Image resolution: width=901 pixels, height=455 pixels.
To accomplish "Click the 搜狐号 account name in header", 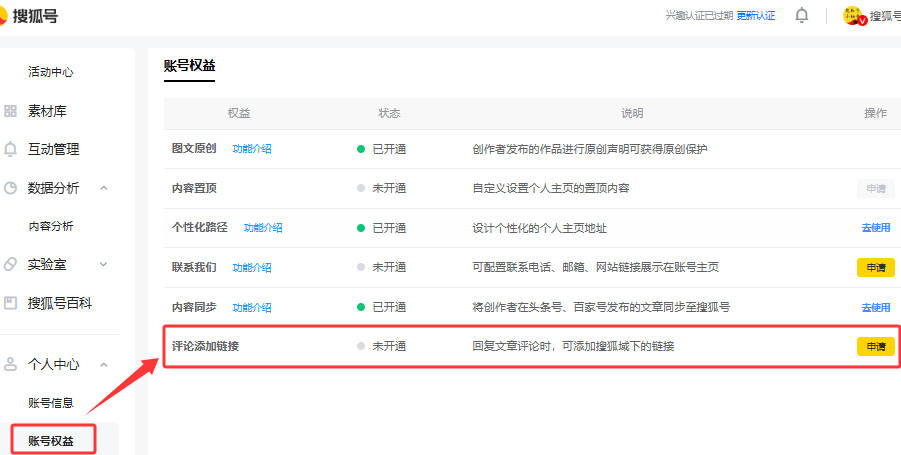I will point(885,16).
